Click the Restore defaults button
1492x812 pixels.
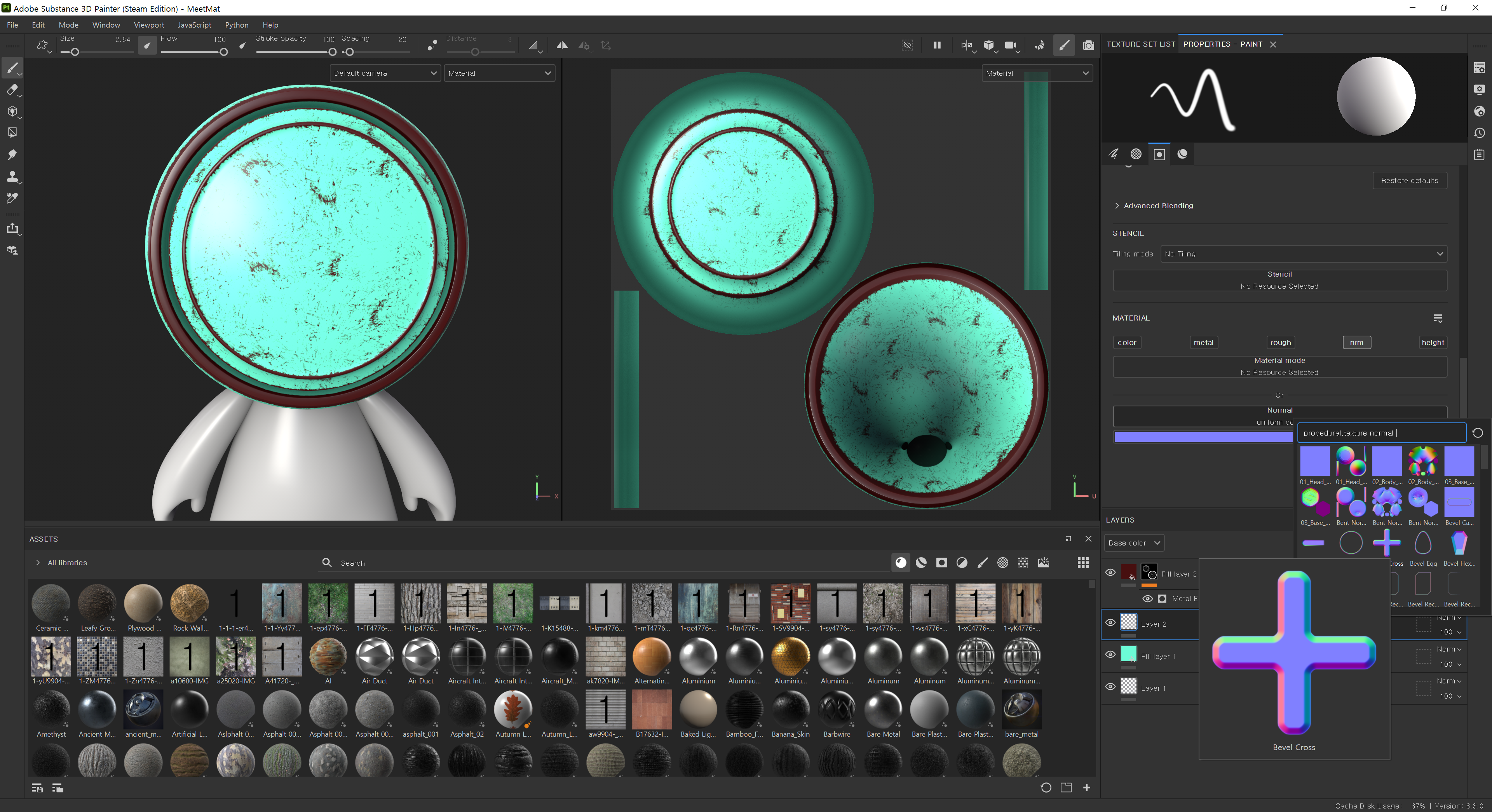(x=1409, y=180)
